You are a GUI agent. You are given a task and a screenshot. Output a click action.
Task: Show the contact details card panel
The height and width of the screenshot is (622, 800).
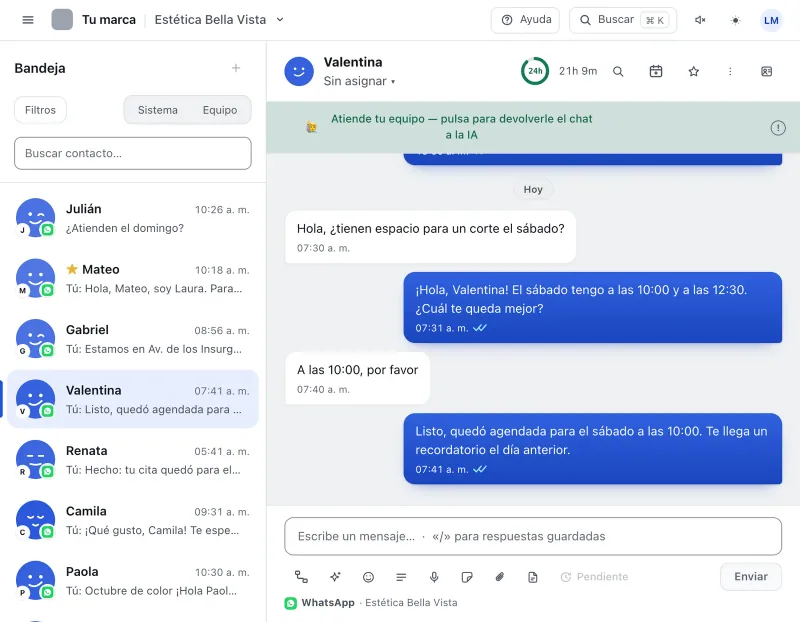click(766, 71)
